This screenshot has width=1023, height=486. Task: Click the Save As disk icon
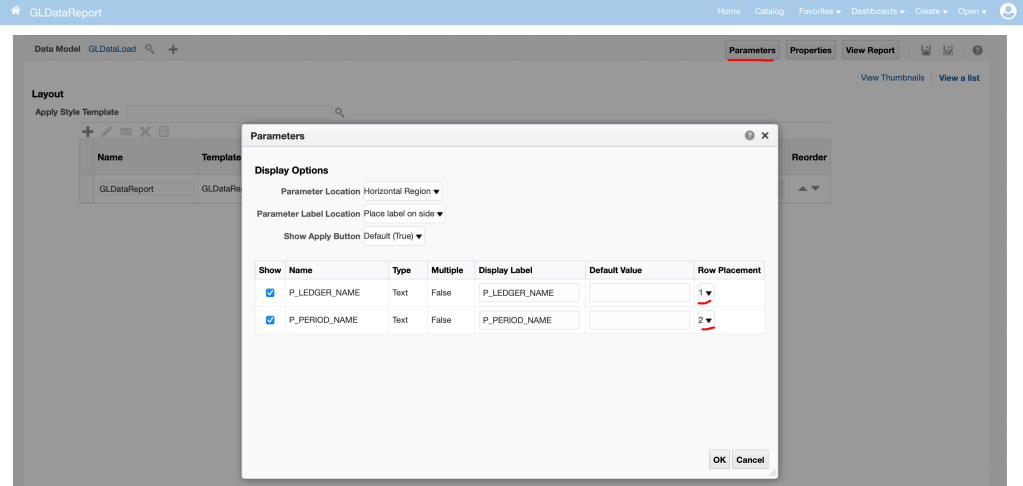point(948,50)
